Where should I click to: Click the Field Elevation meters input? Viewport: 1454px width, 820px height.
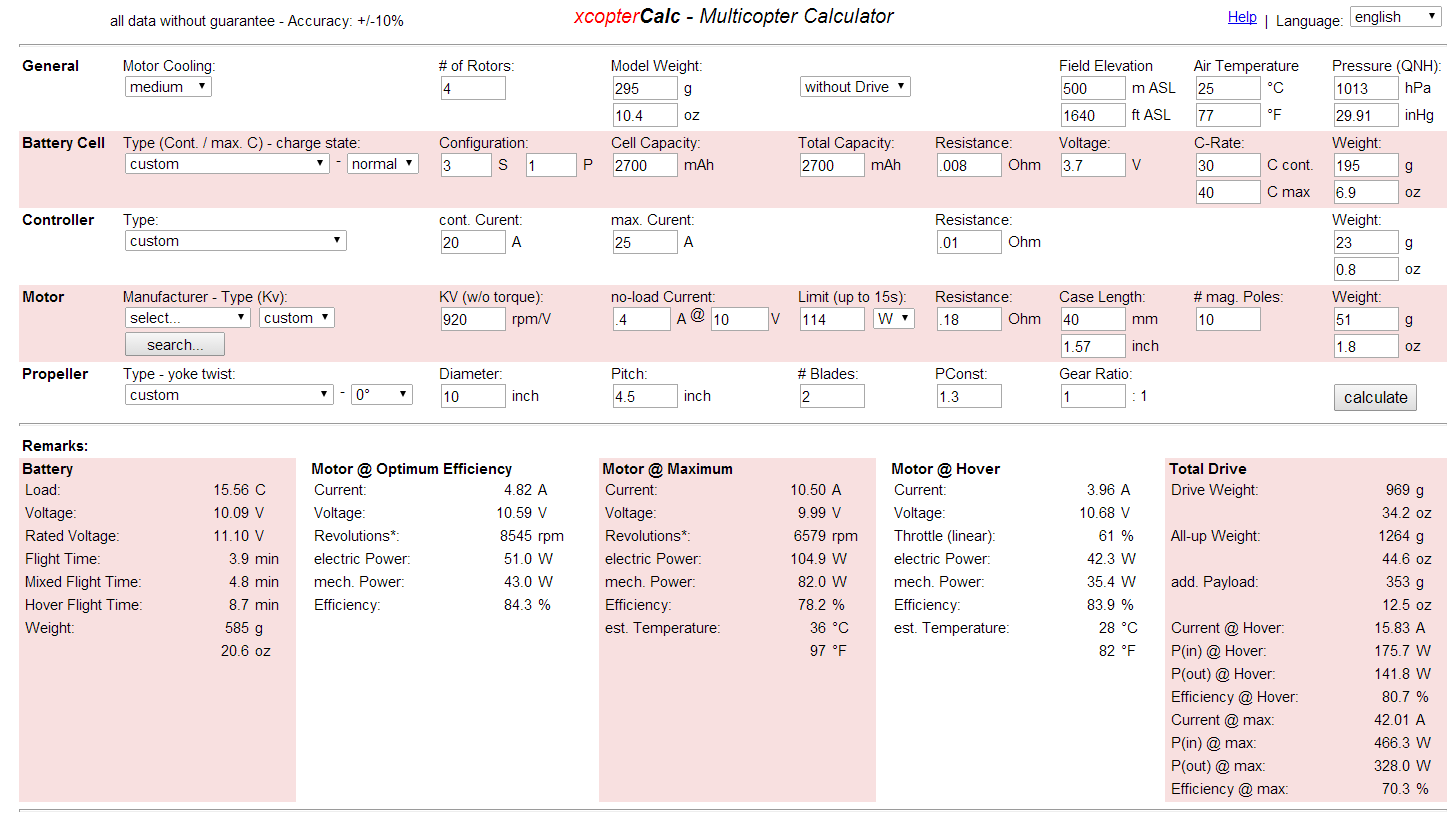[x=1092, y=88]
